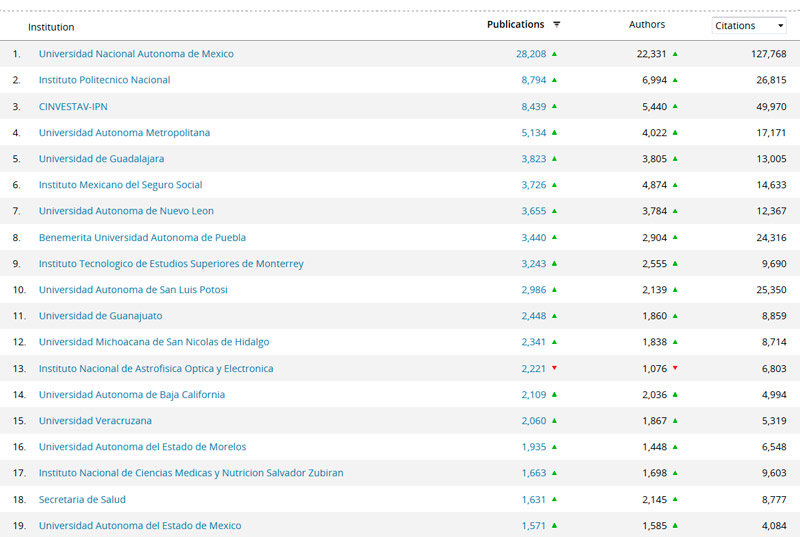800x537 pixels.
Task: Click publications count 2,341
Action: [534, 342]
